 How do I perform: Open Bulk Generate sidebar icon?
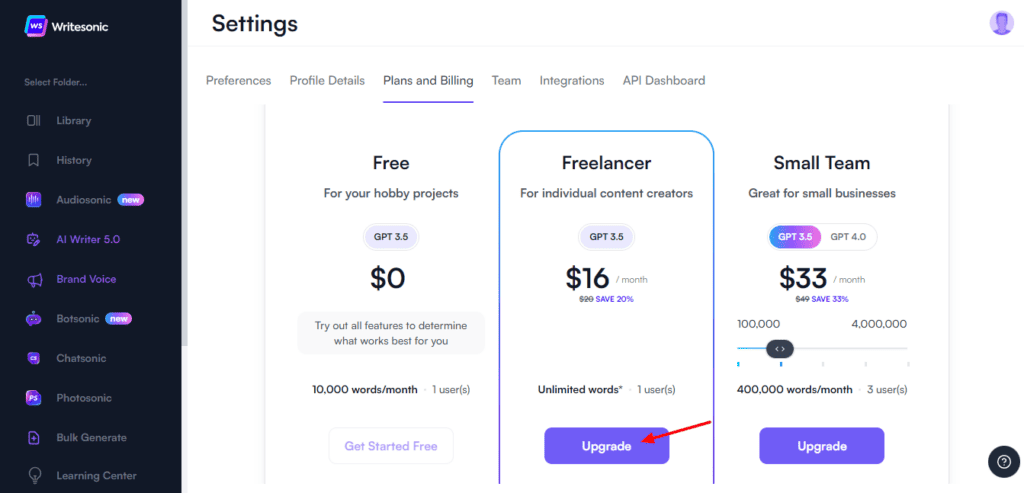(34, 438)
